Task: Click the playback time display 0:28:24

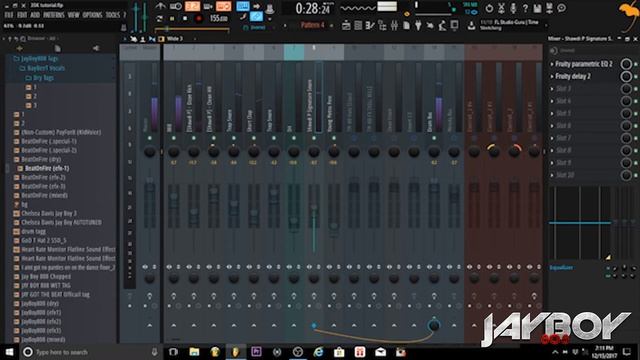Action: click(x=312, y=8)
